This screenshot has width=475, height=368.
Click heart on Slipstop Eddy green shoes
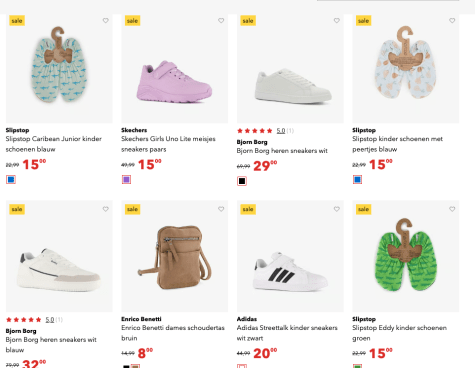point(452,209)
